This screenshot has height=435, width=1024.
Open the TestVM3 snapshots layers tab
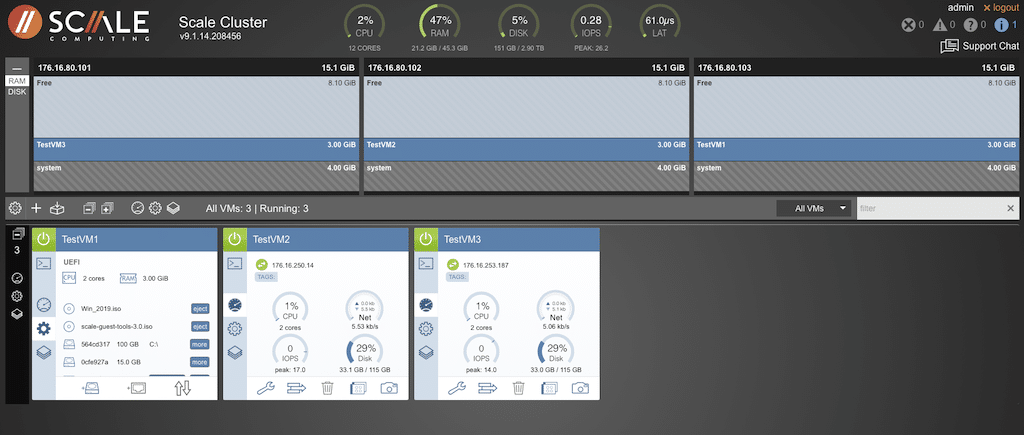point(426,352)
